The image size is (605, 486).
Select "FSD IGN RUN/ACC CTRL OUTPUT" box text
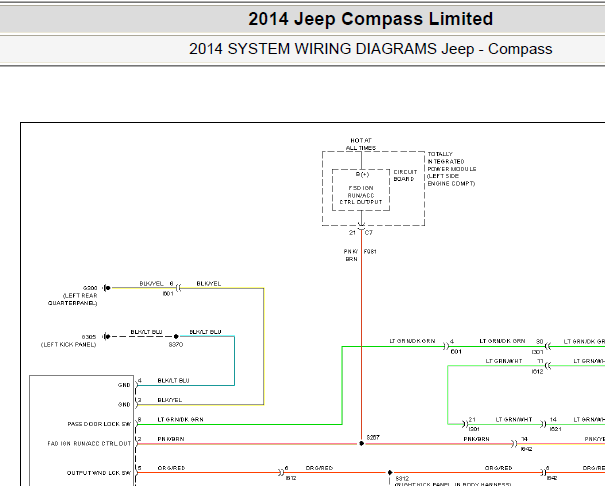point(361,195)
